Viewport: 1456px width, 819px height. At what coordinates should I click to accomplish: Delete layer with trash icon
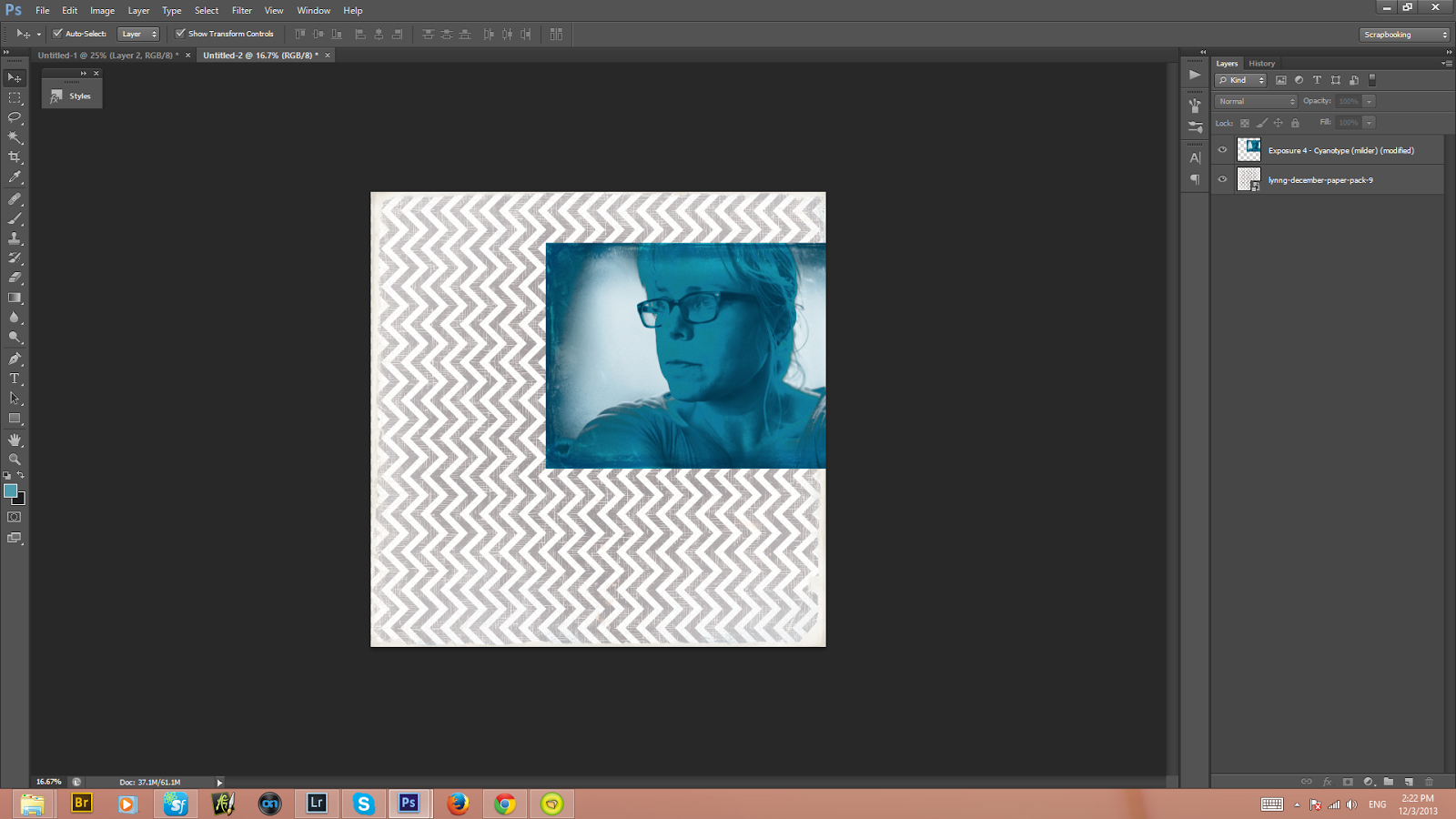pyautogui.click(x=1430, y=782)
